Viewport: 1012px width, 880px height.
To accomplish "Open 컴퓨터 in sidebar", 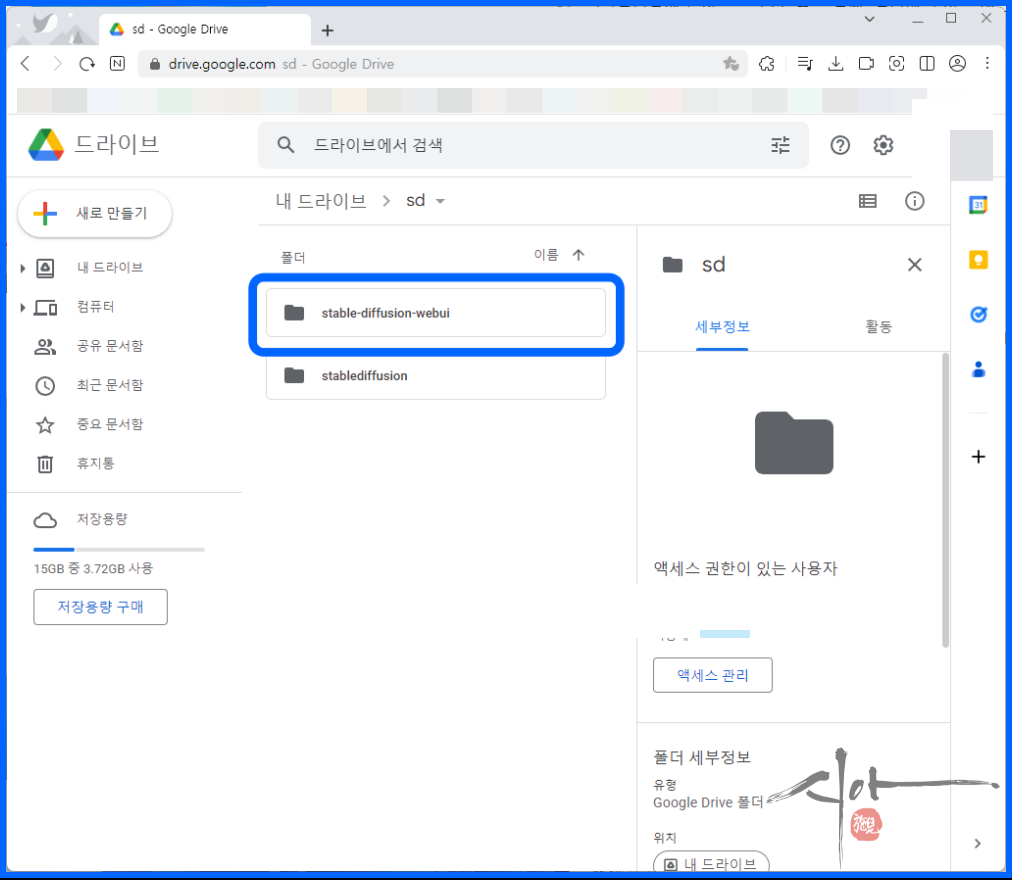I will 96,307.
